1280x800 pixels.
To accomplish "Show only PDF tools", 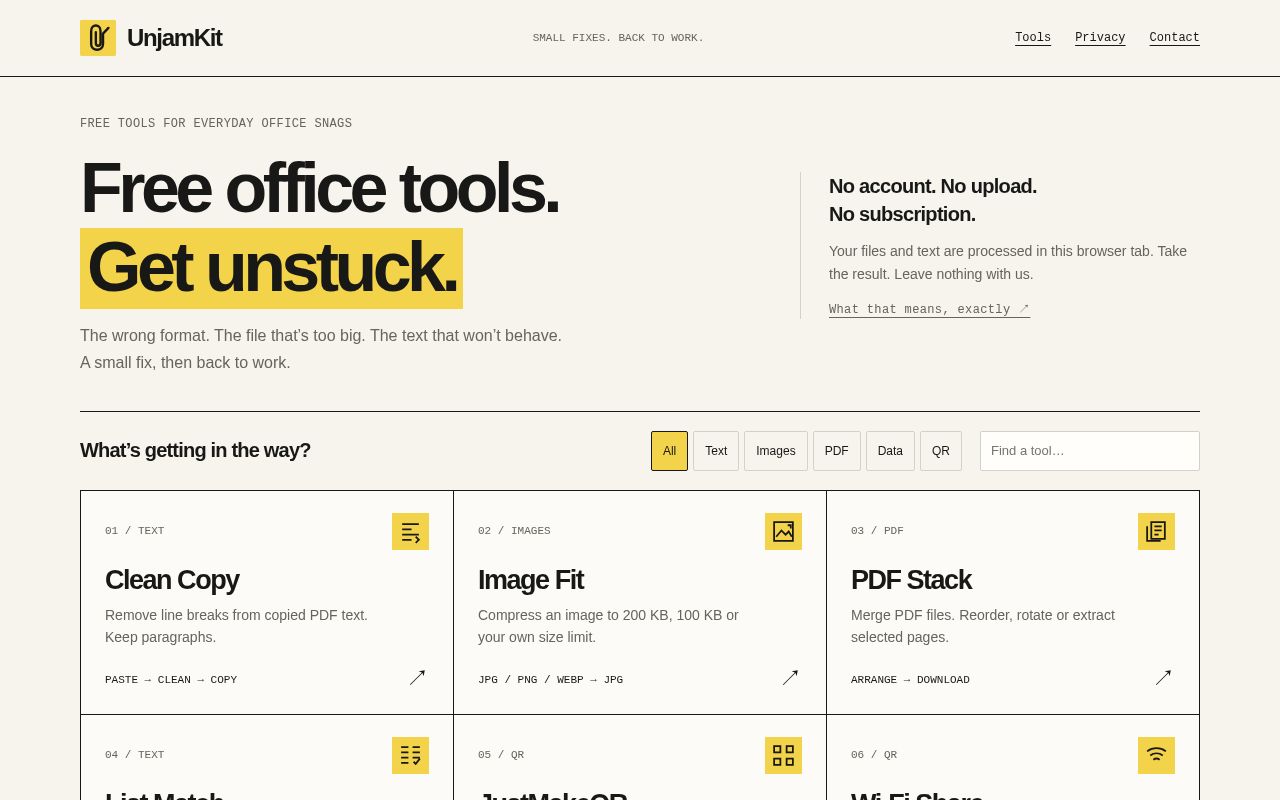I will [837, 451].
